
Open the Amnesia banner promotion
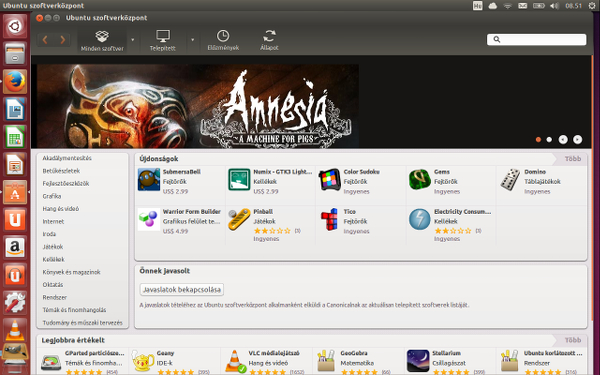tap(198, 106)
